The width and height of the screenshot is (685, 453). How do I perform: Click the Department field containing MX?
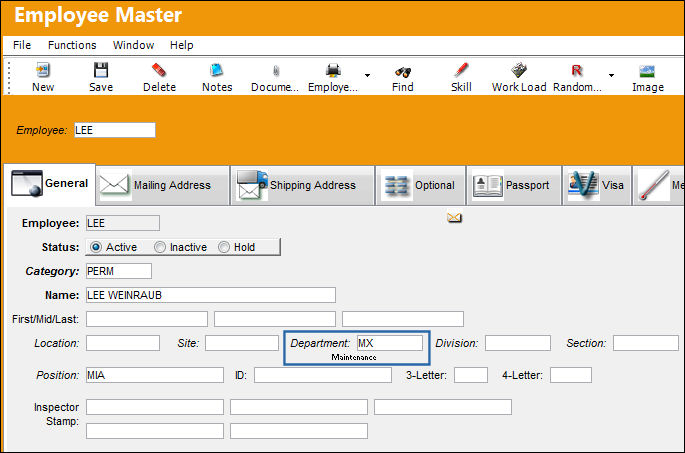[390, 343]
